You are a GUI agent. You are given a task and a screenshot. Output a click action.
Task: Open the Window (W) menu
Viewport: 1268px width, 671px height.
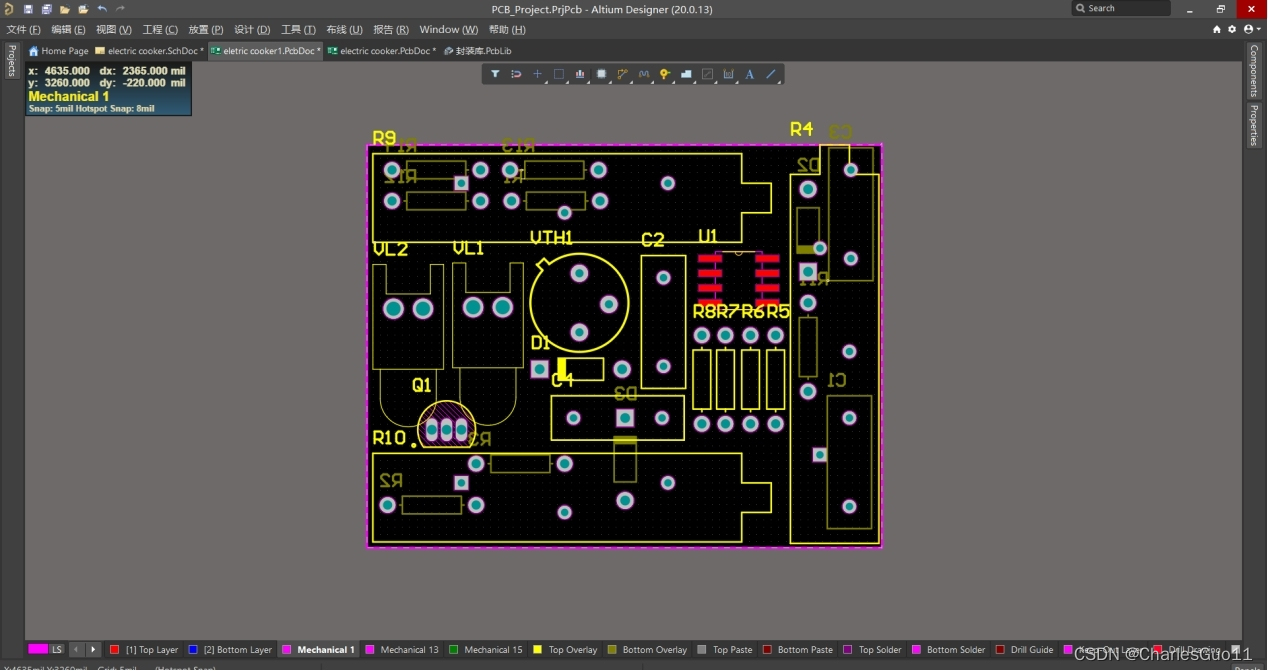[448, 30]
